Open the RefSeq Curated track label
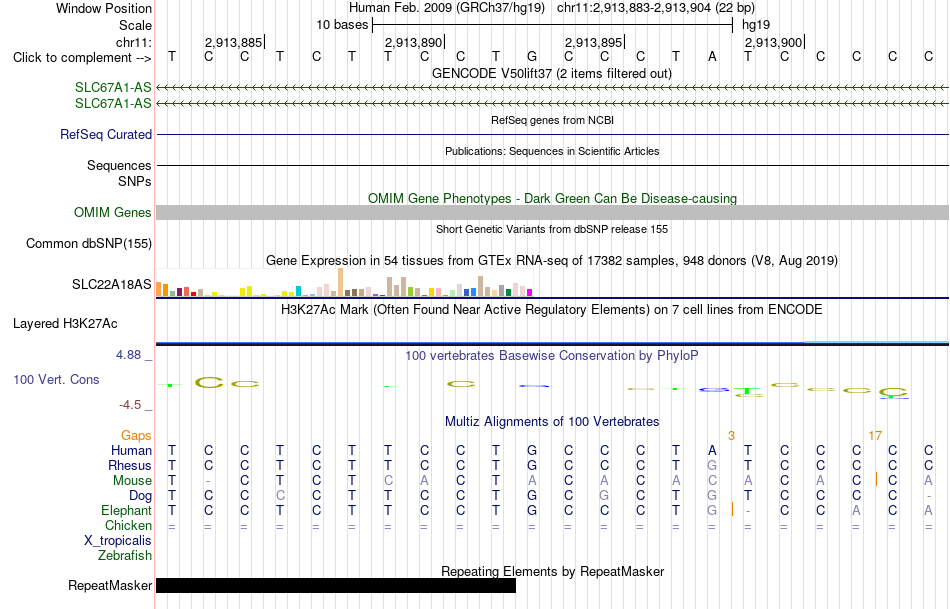 click(x=106, y=135)
